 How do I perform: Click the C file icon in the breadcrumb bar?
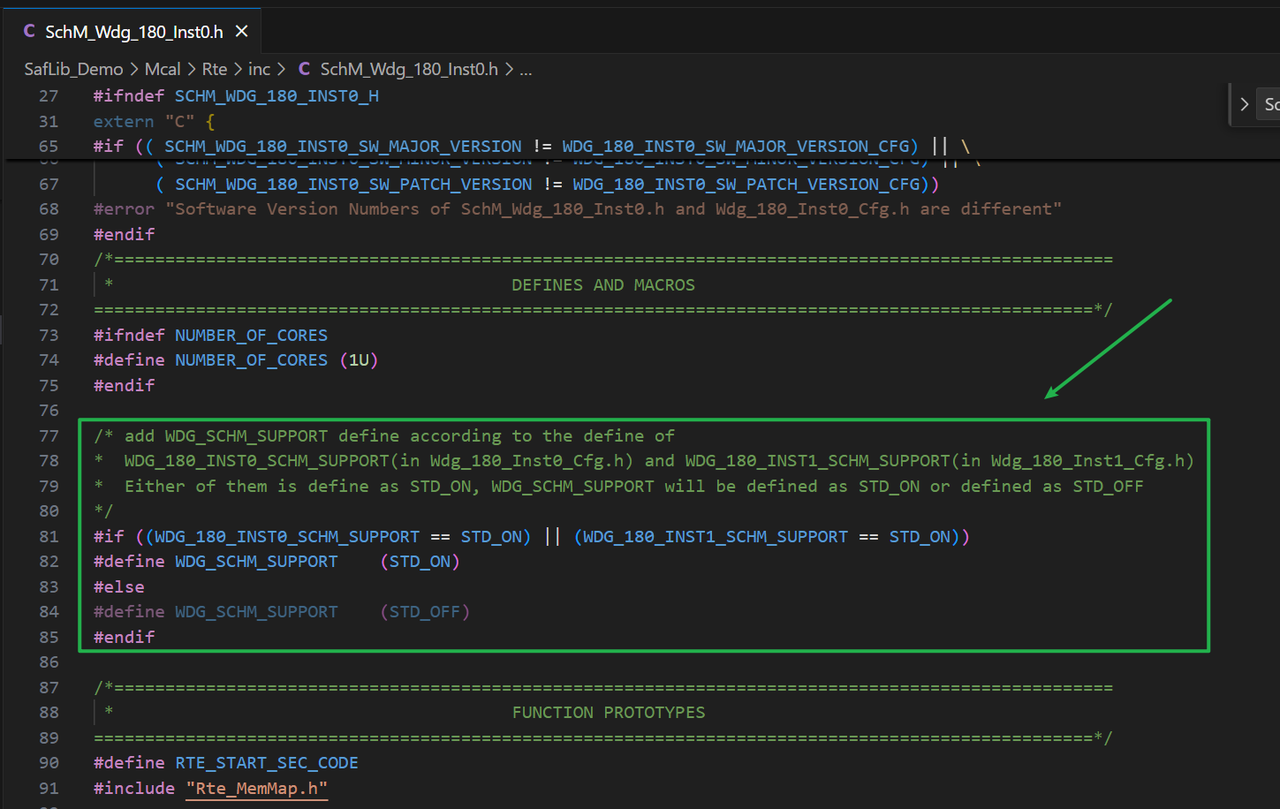pos(304,69)
